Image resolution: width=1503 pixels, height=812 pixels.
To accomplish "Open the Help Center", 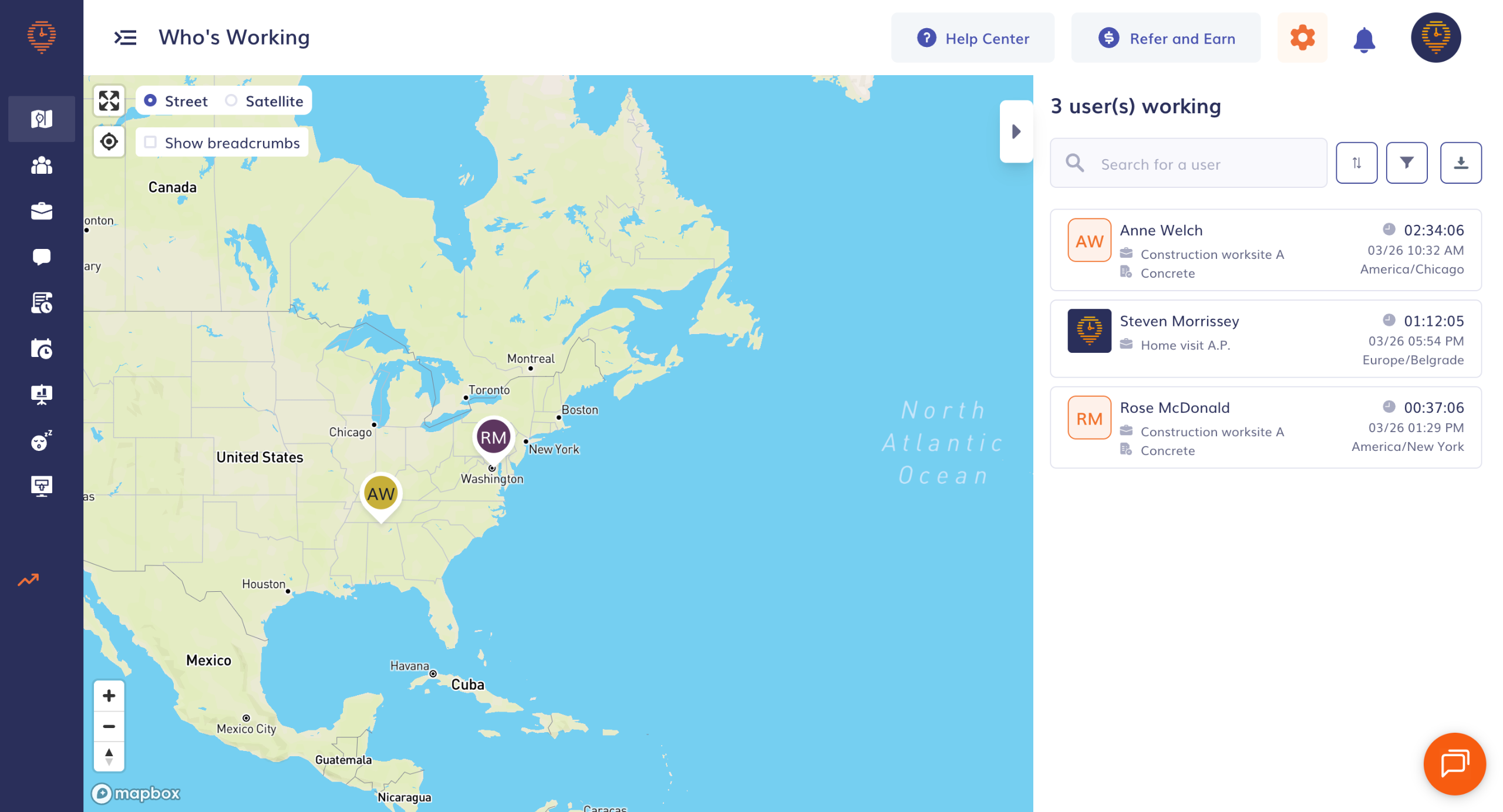I will tap(972, 38).
